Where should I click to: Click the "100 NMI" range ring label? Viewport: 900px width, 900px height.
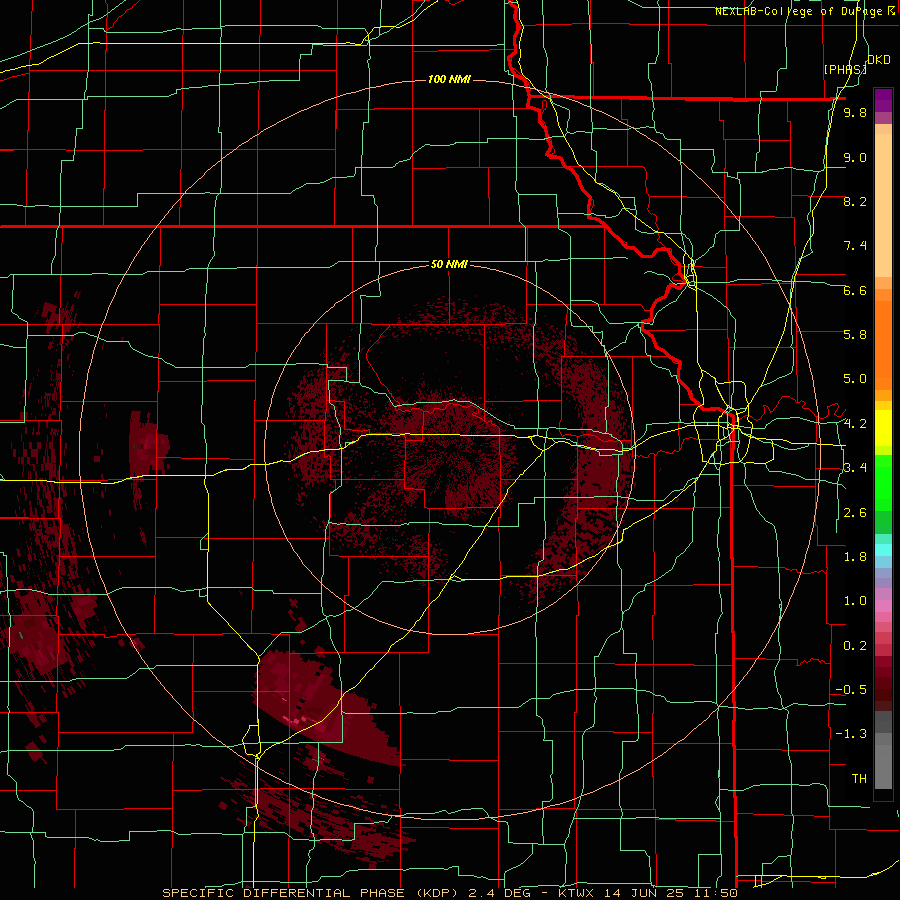tap(449, 79)
